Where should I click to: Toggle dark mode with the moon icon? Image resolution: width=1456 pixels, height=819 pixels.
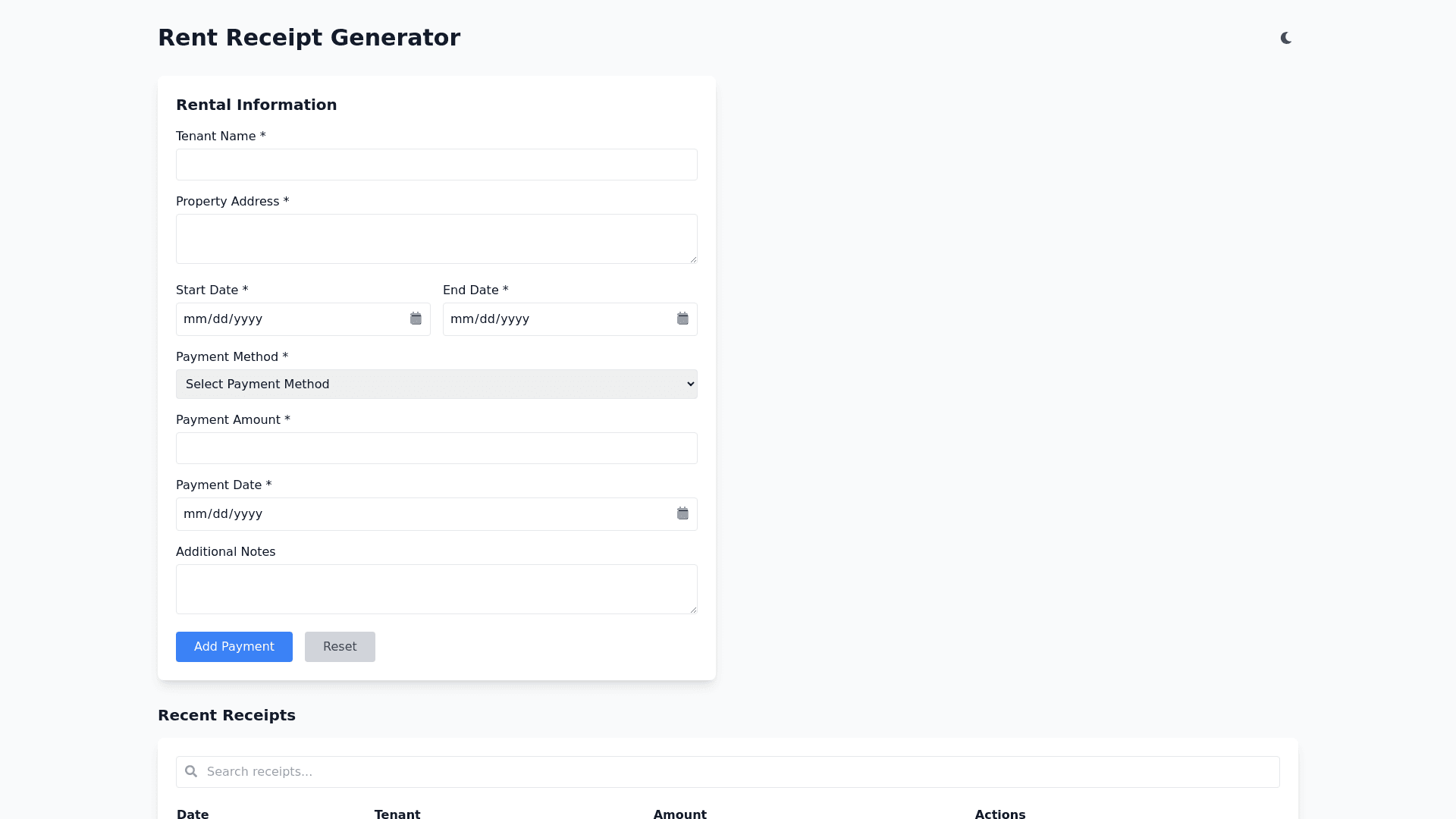click(1286, 38)
